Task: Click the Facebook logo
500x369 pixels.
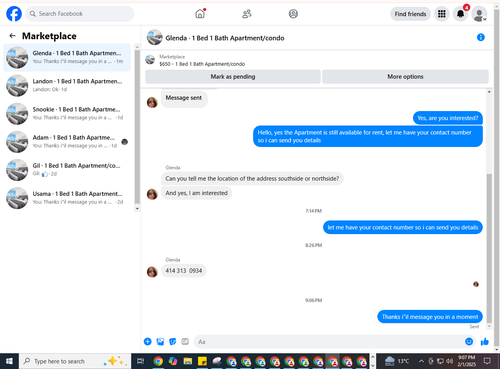Action: tap(14, 14)
